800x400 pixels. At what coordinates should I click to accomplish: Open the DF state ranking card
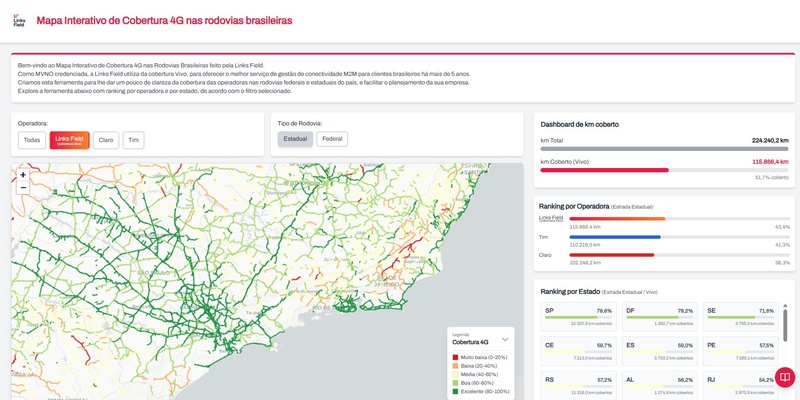tap(660, 316)
